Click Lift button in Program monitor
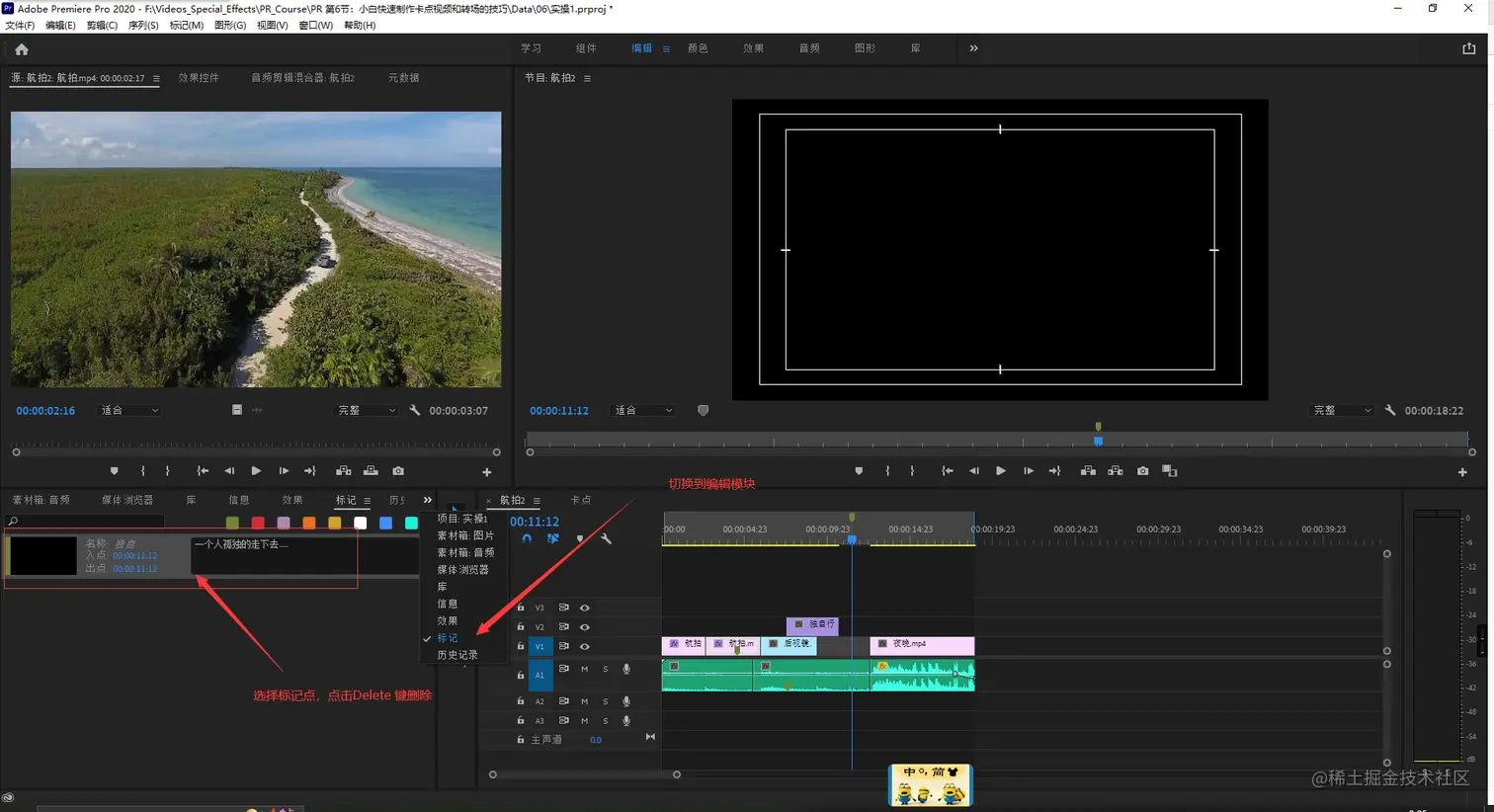The width and height of the screenshot is (1494, 812). click(x=1088, y=471)
